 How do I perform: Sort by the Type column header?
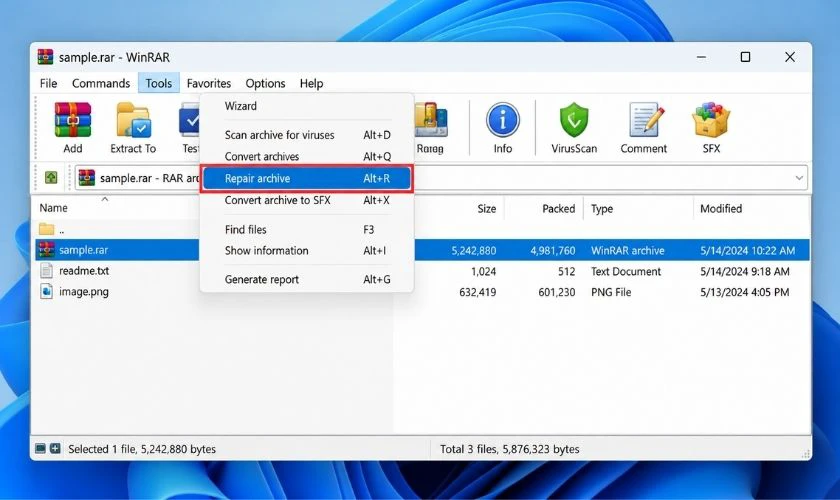pos(602,208)
